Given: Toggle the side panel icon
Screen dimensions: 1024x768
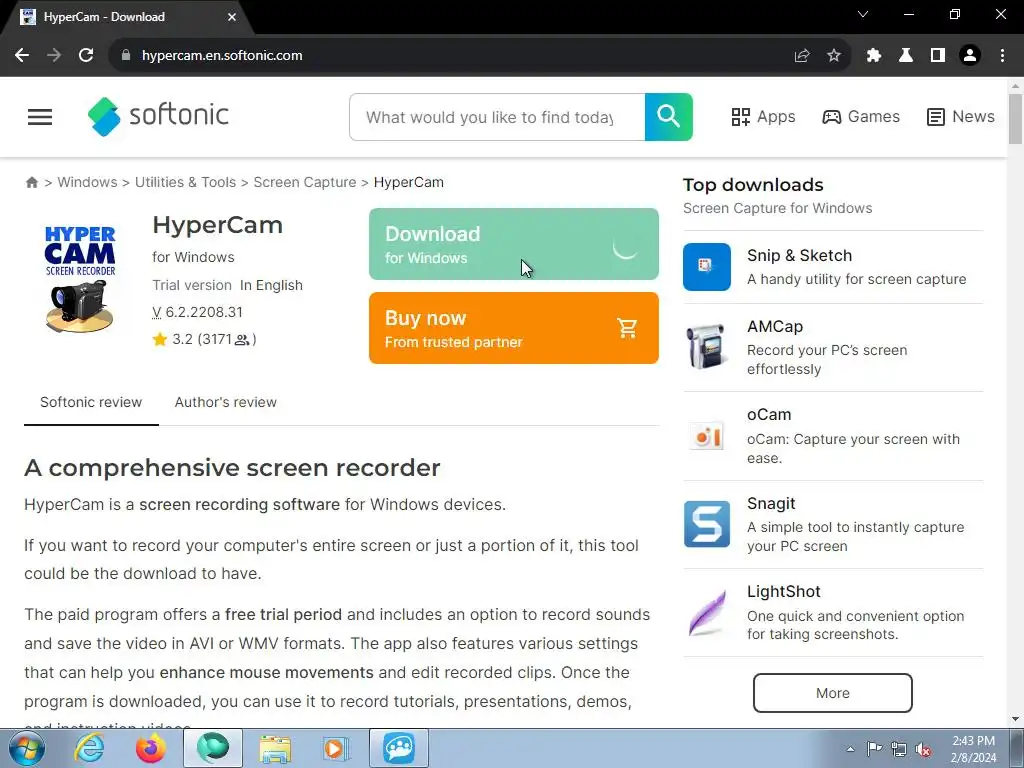Looking at the screenshot, I should [x=938, y=56].
